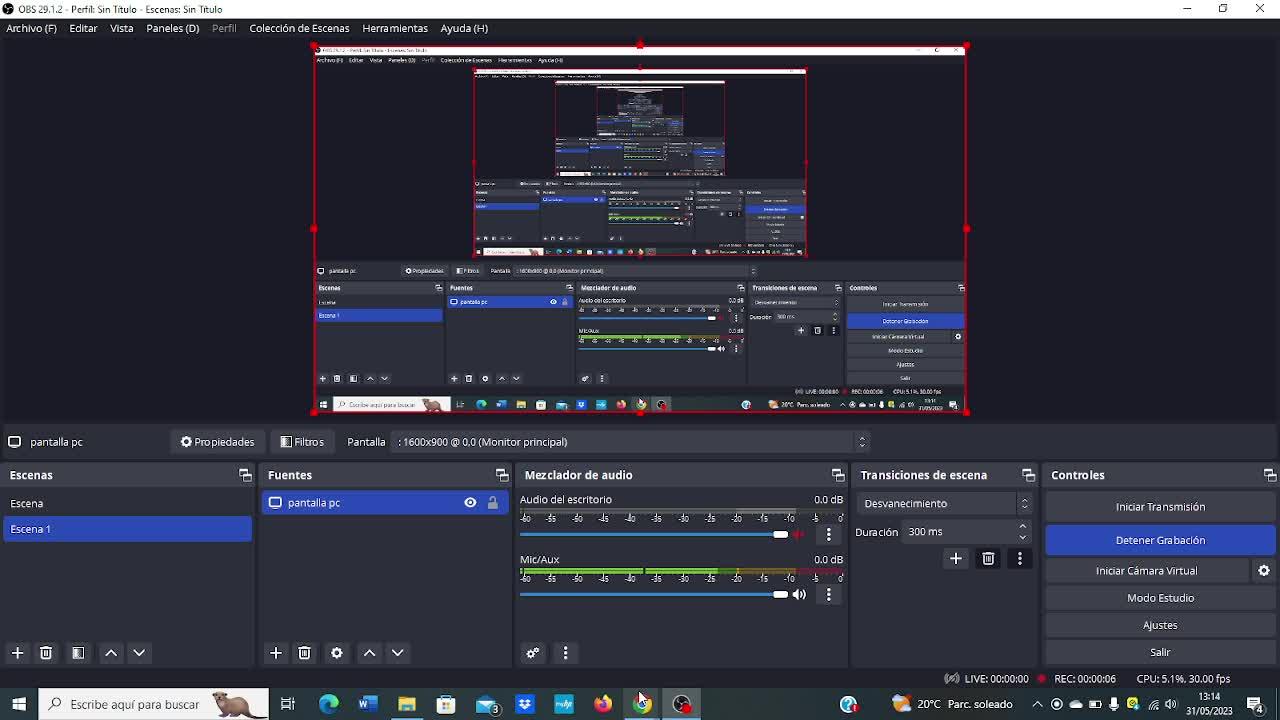Screen dimensions: 1280x720
Task: Unmute the Audio del escritorio channel
Action: 799,535
